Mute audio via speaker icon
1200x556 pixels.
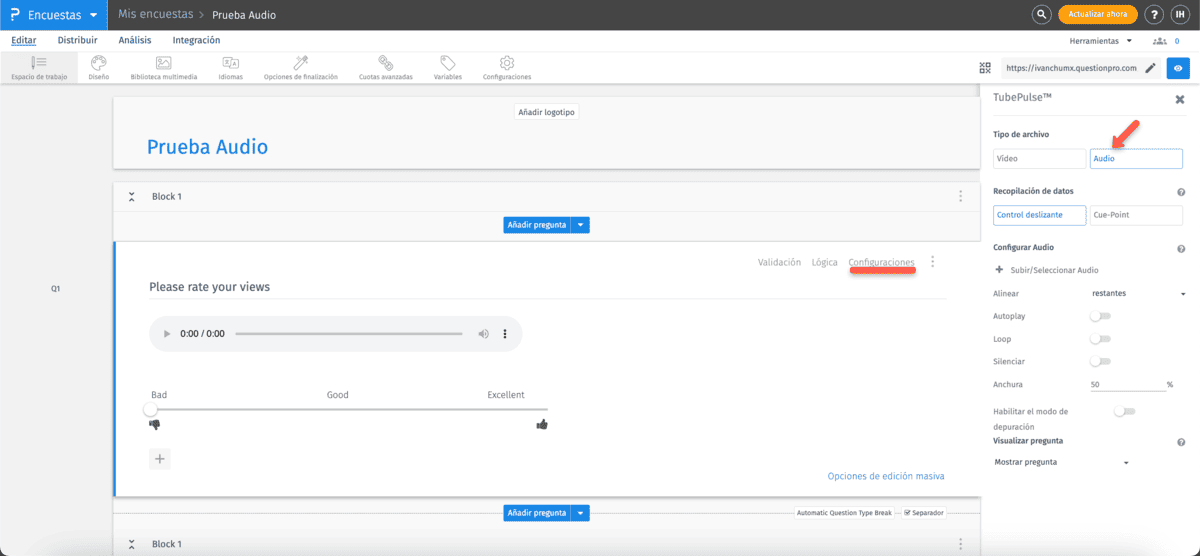tap(483, 334)
